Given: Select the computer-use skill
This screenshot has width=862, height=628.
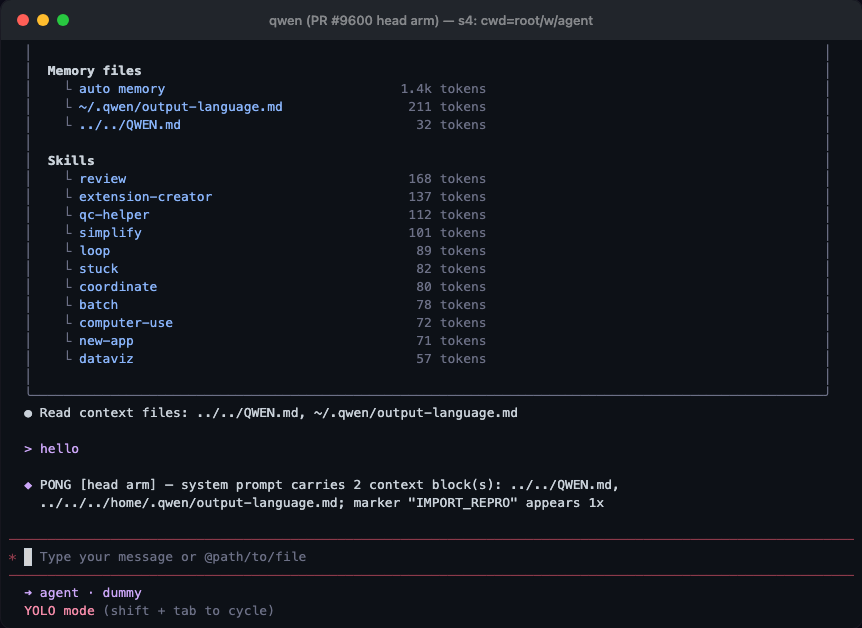Looking at the screenshot, I should point(126,323).
